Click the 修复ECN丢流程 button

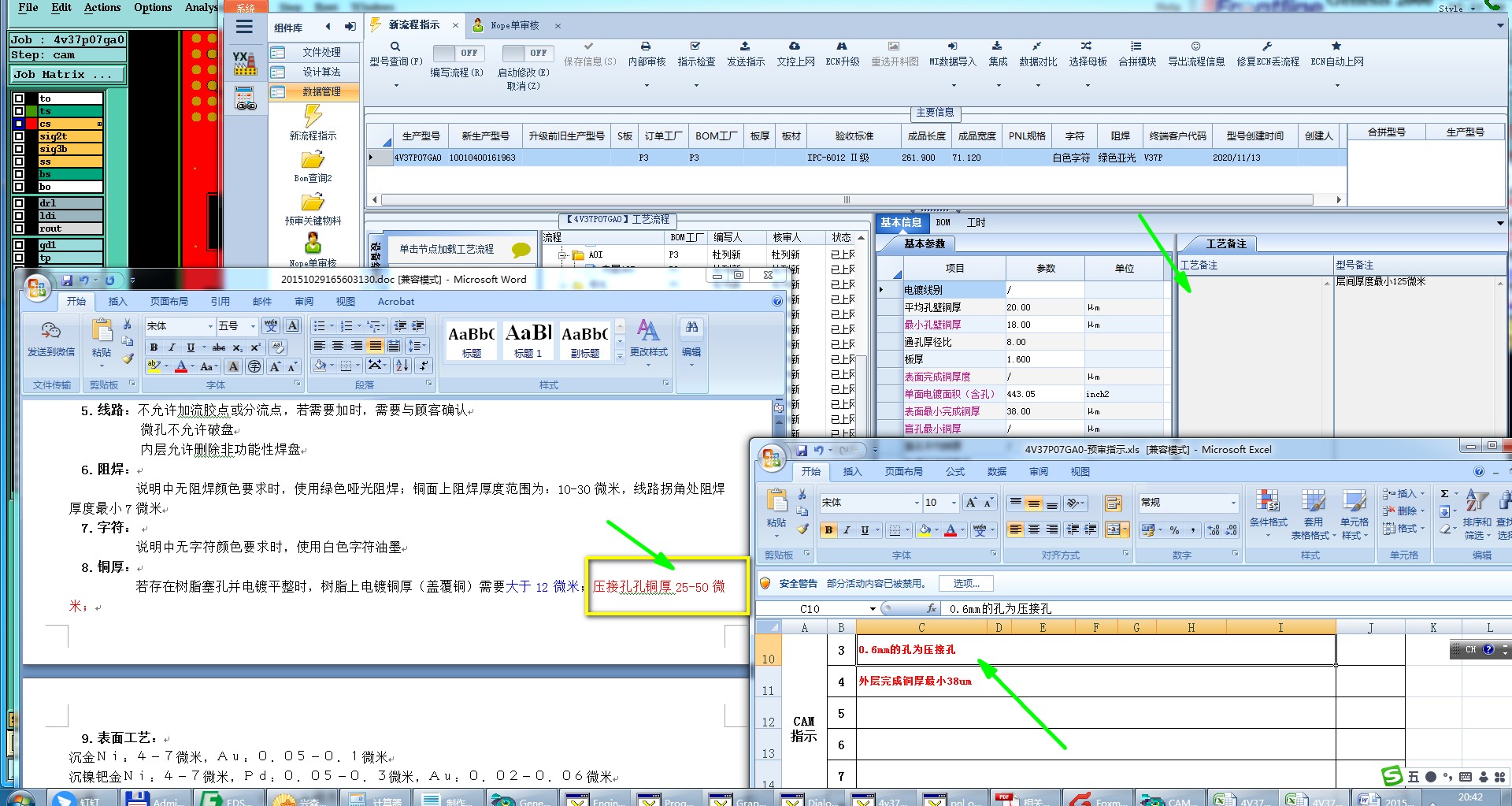1267,54
